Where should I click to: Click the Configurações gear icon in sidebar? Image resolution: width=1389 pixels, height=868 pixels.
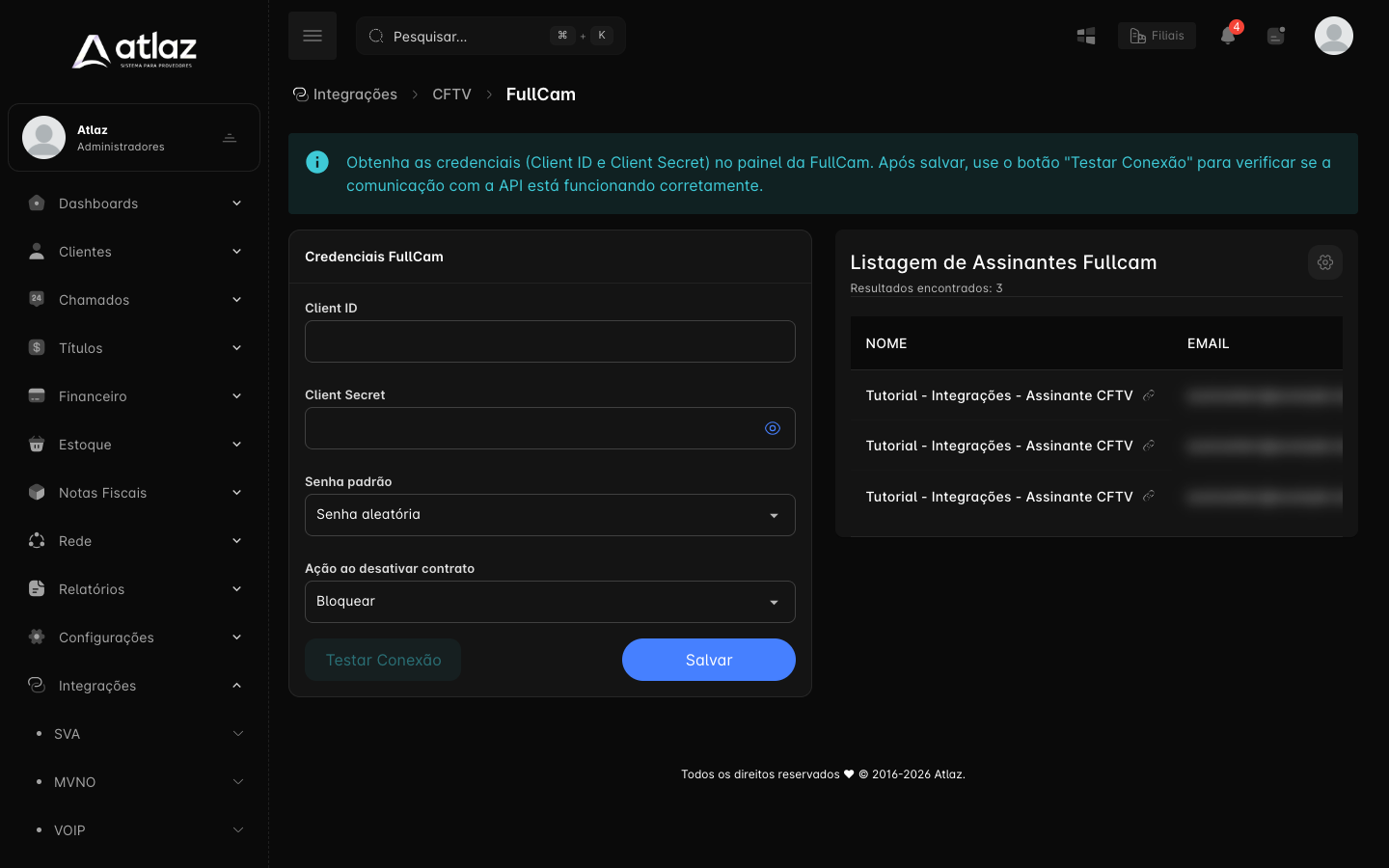coord(37,637)
